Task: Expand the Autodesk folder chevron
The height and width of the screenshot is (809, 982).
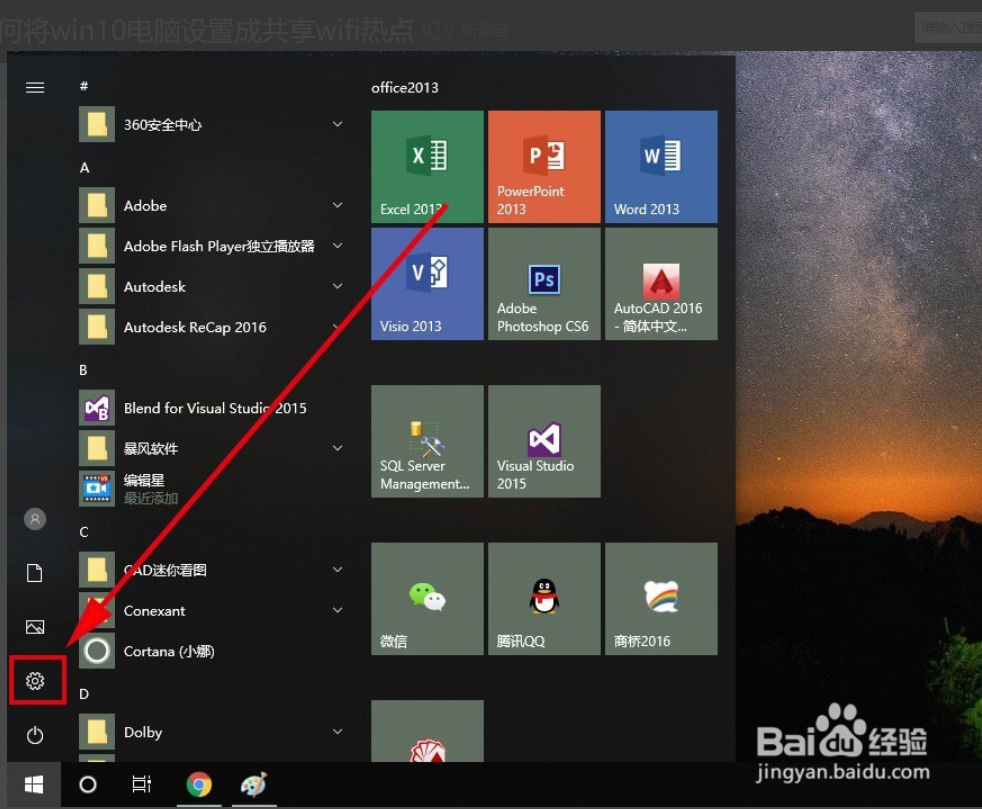Action: pyautogui.click(x=338, y=286)
